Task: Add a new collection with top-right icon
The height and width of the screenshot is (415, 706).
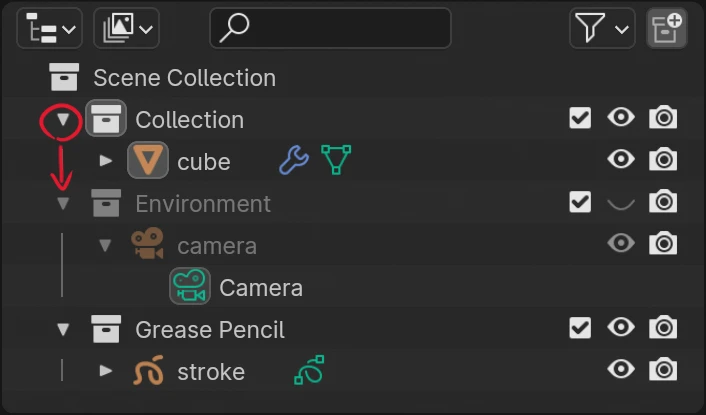Action: (667, 28)
